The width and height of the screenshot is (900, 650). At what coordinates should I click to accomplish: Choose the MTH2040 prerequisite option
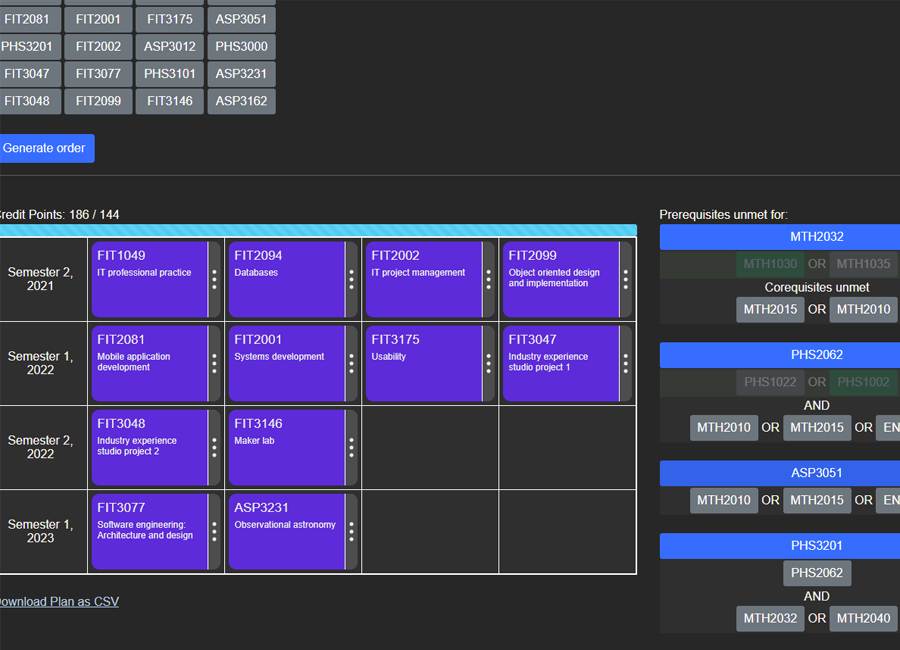863,618
